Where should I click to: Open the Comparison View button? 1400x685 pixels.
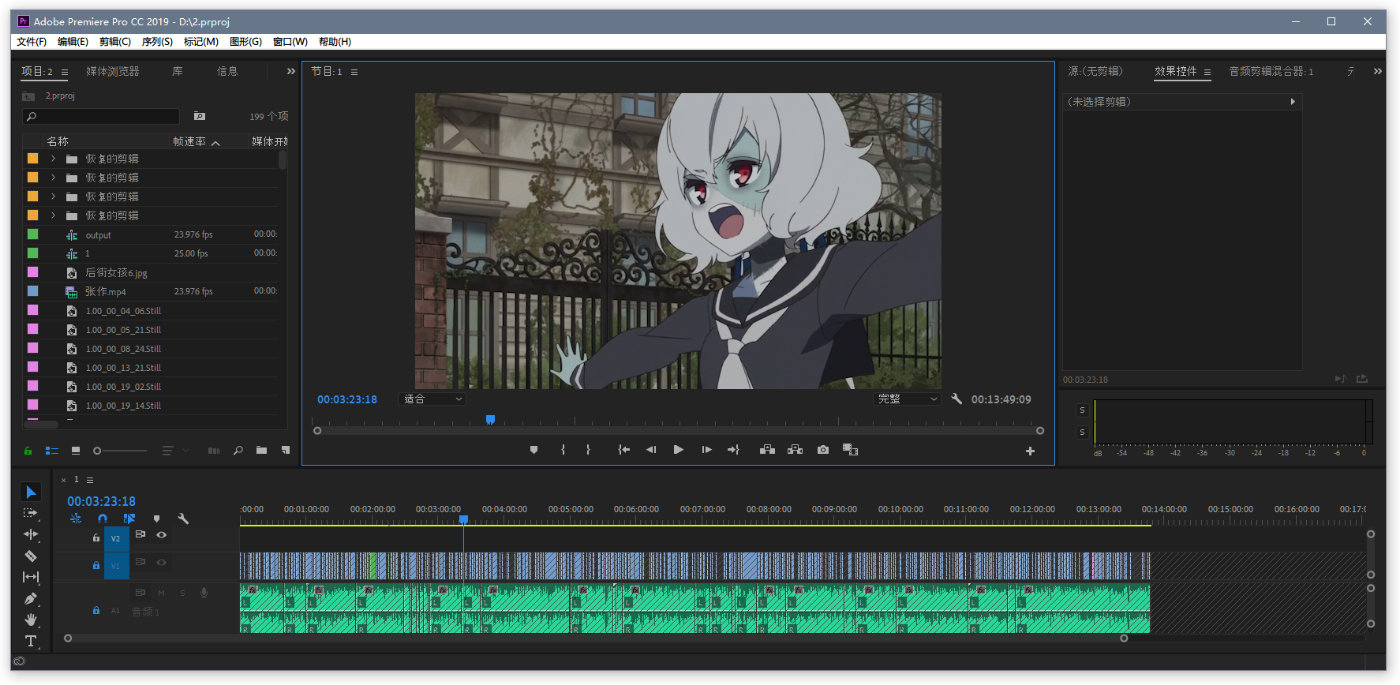(x=851, y=450)
